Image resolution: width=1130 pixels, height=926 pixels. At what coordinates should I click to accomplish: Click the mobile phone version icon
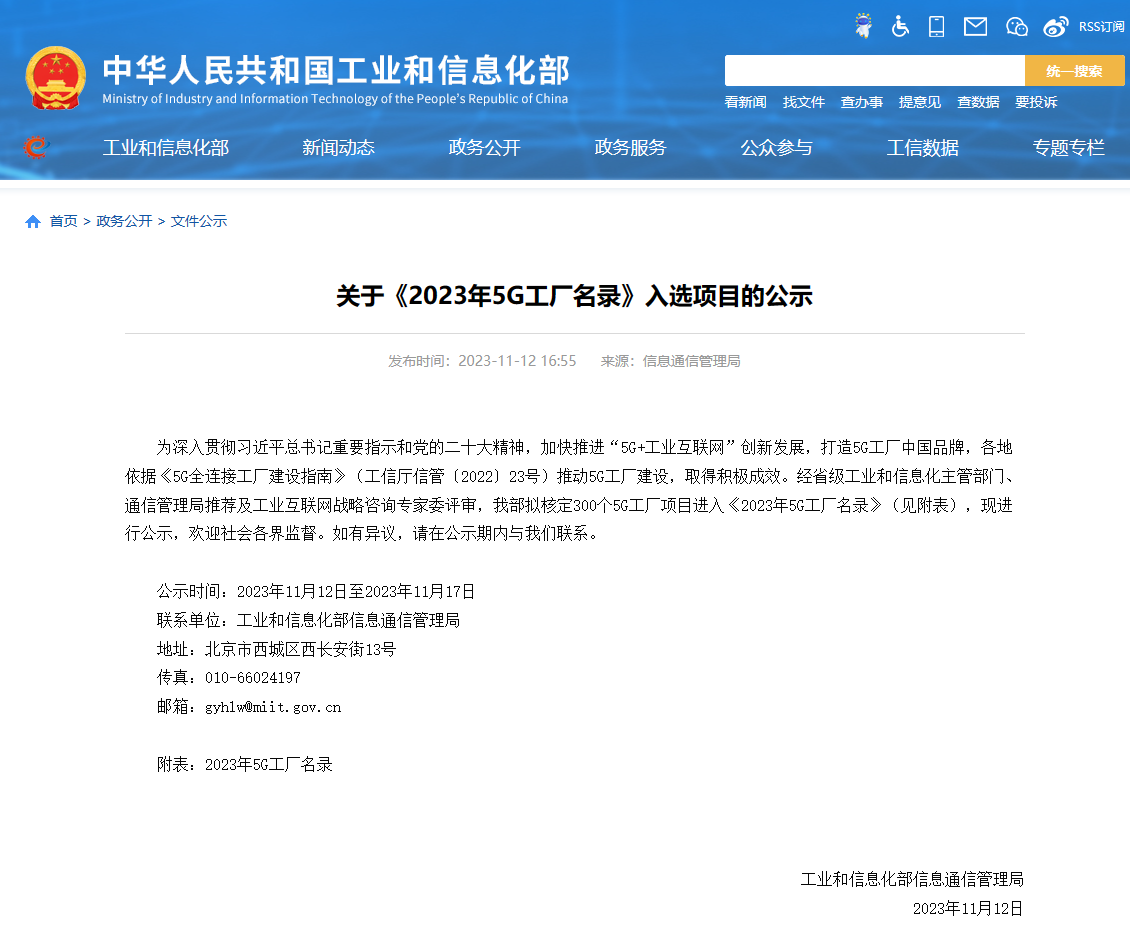coord(936,26)
